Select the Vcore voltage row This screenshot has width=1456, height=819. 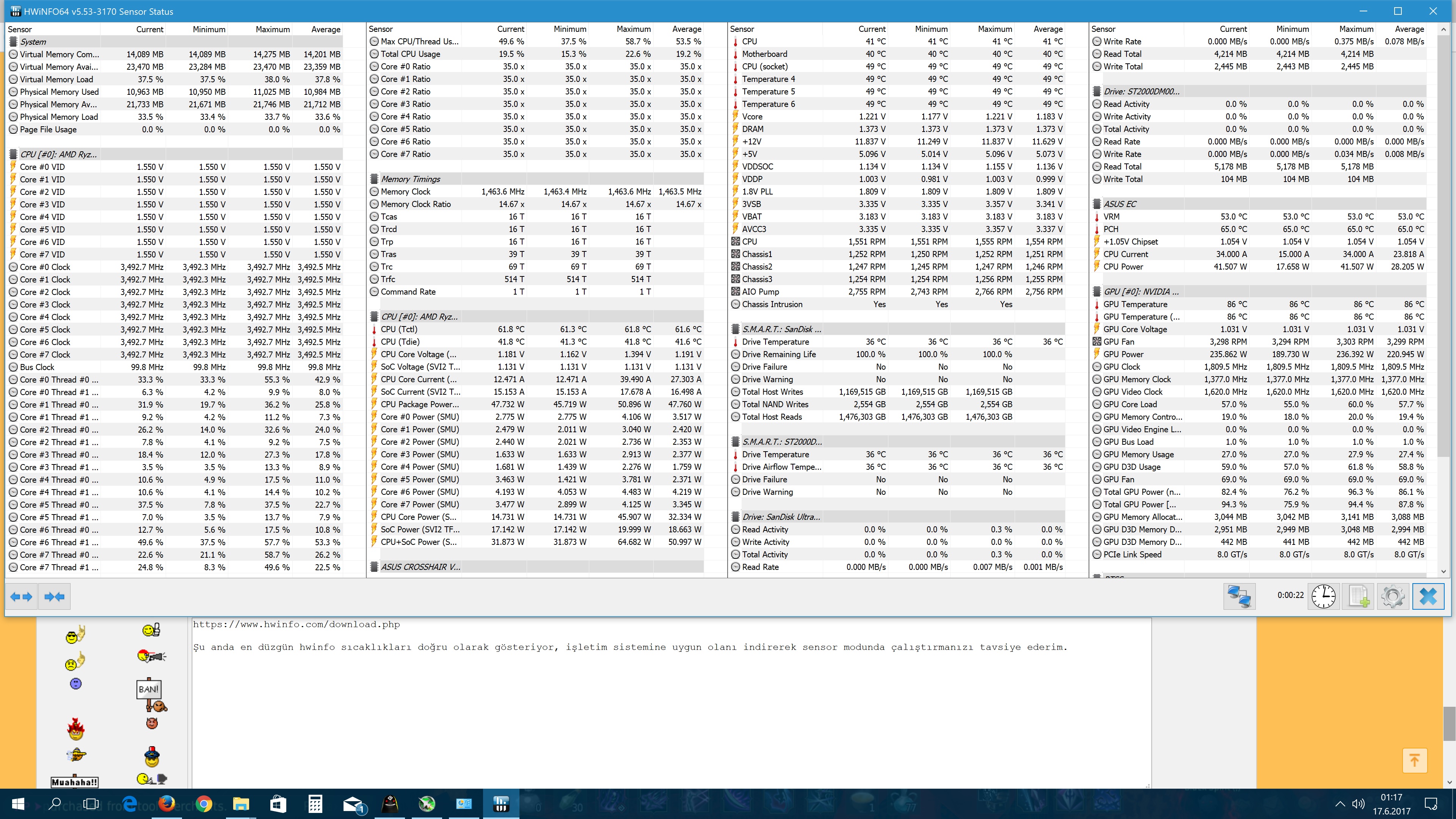click(x=897, y=116)
